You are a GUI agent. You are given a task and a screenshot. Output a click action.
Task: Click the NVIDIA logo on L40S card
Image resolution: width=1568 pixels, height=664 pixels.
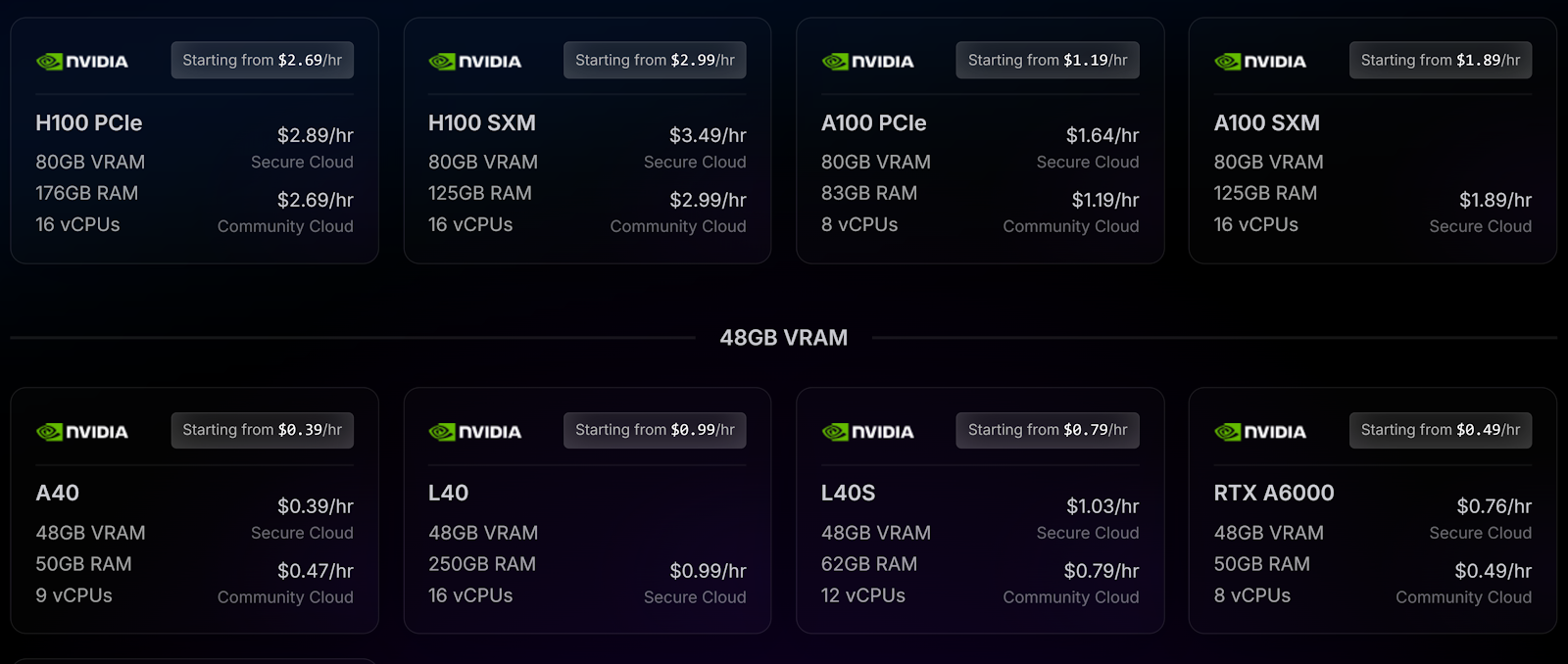point(868,432)
